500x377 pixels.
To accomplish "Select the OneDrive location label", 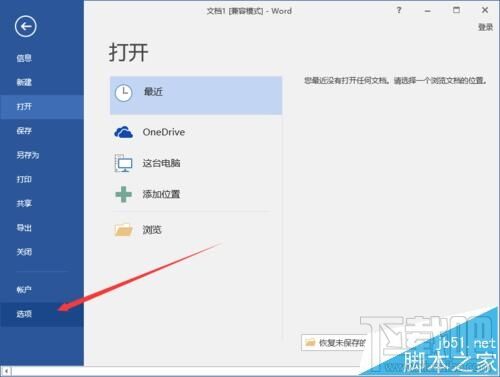I will (x=164, y=132).
